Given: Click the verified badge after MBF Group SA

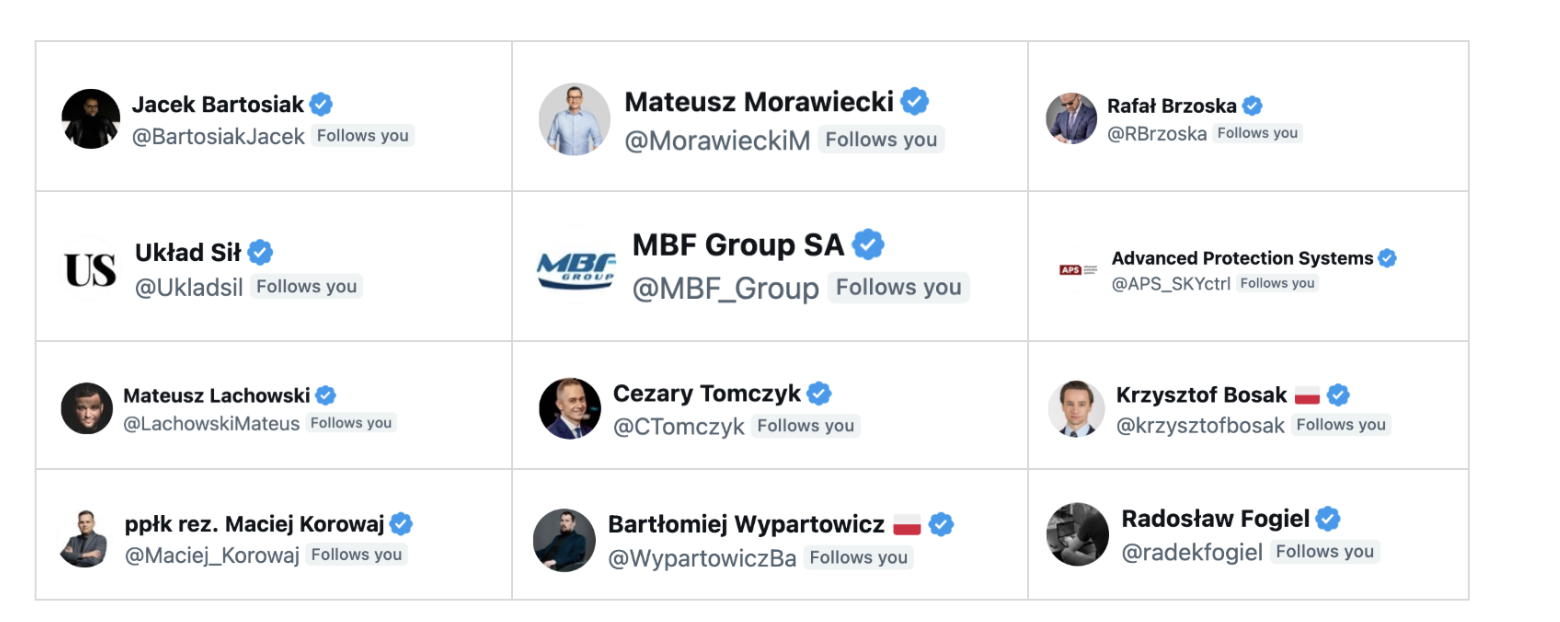Looking at the screenshot, I should pos(868,243).
